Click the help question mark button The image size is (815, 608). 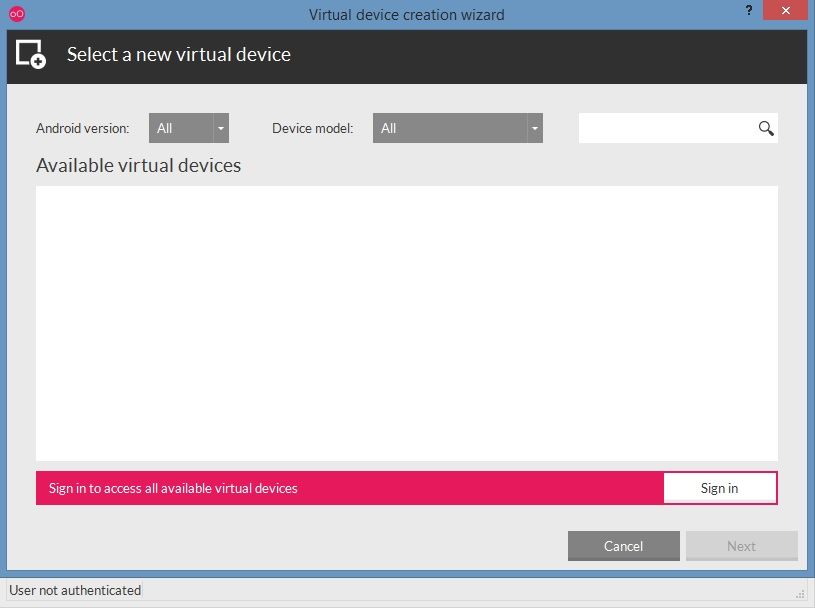[749, 11]
